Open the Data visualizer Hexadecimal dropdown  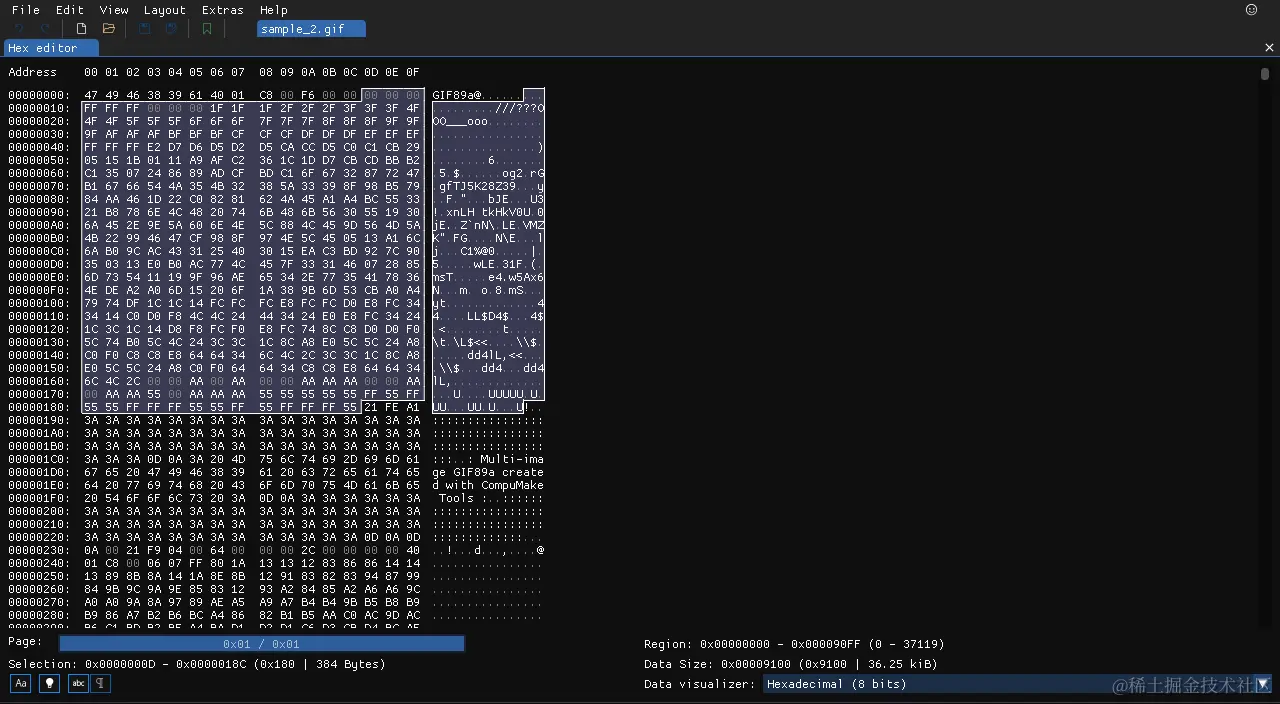pos(1018,684)
